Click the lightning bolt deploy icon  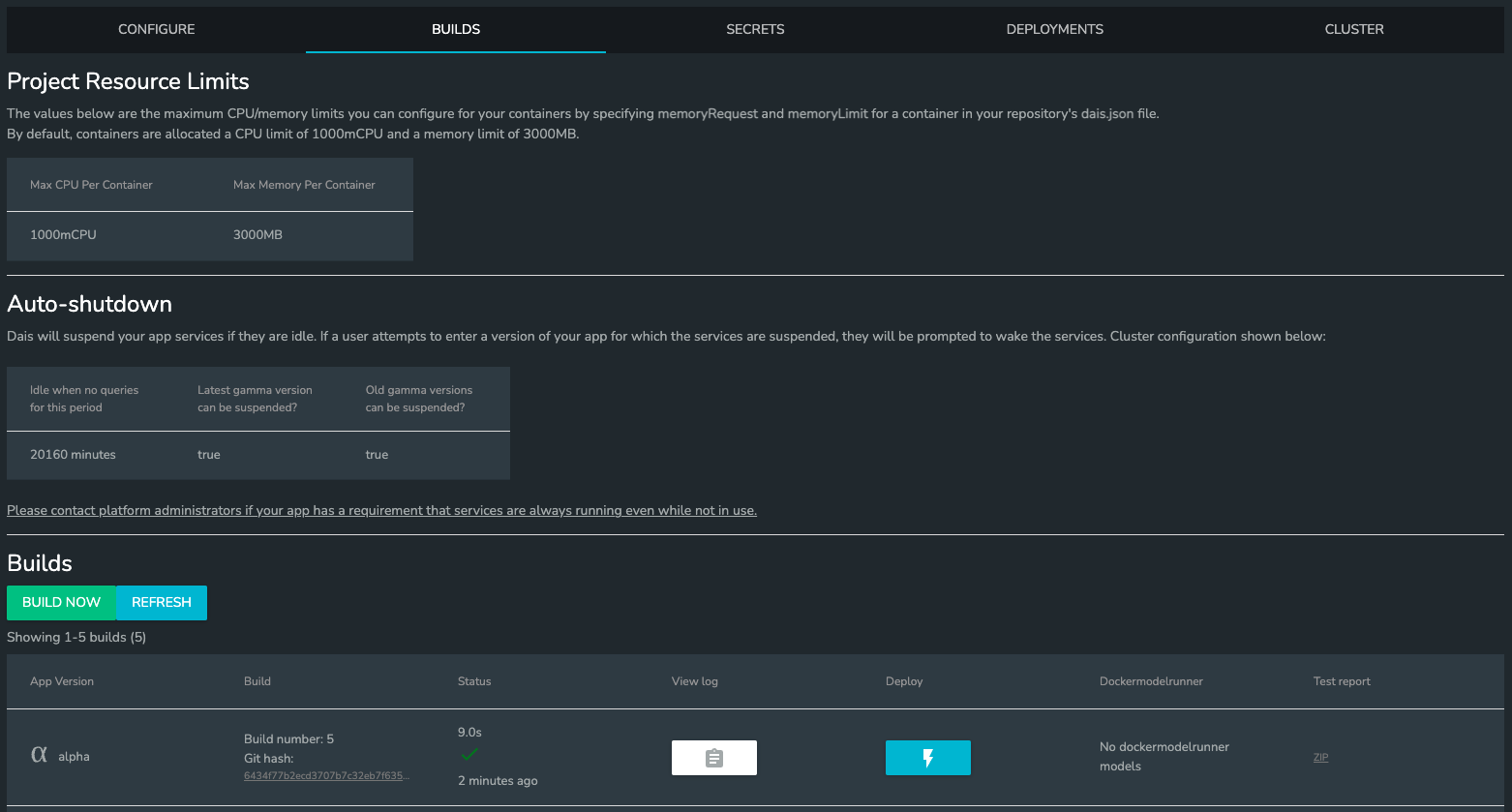click(928, 758)
